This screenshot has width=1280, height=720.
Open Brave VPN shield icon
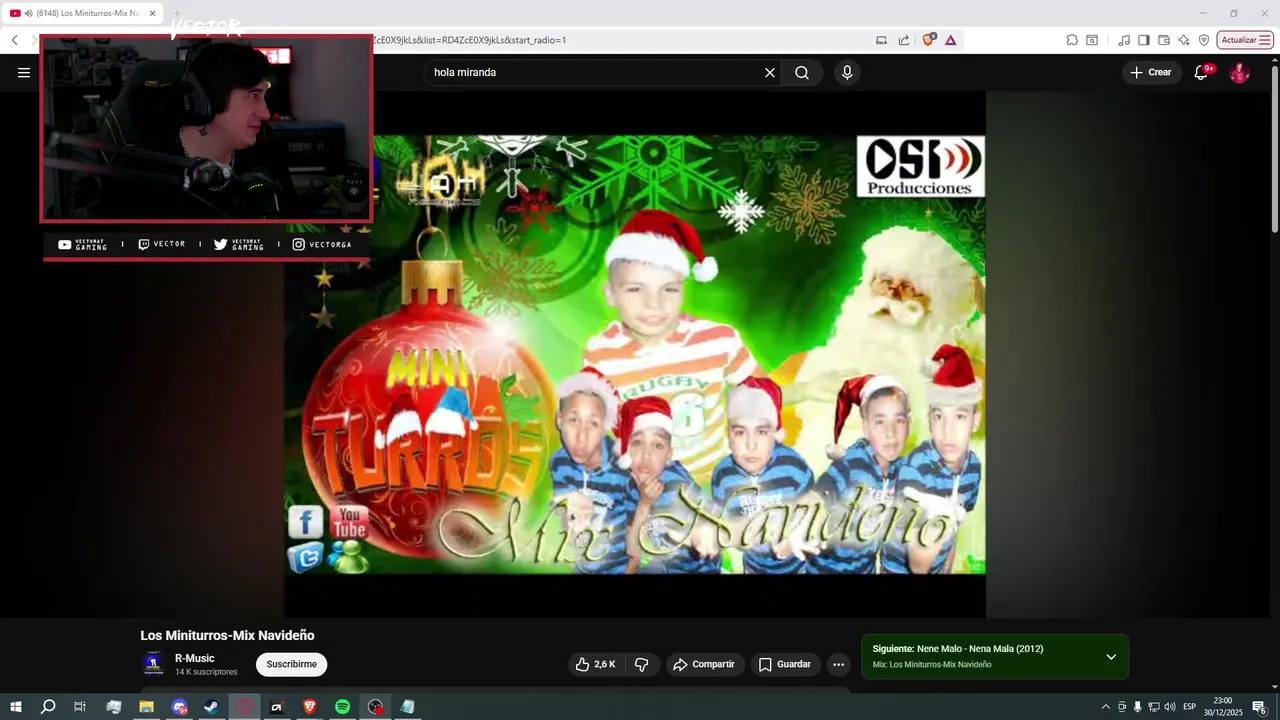click(1204, 40)
